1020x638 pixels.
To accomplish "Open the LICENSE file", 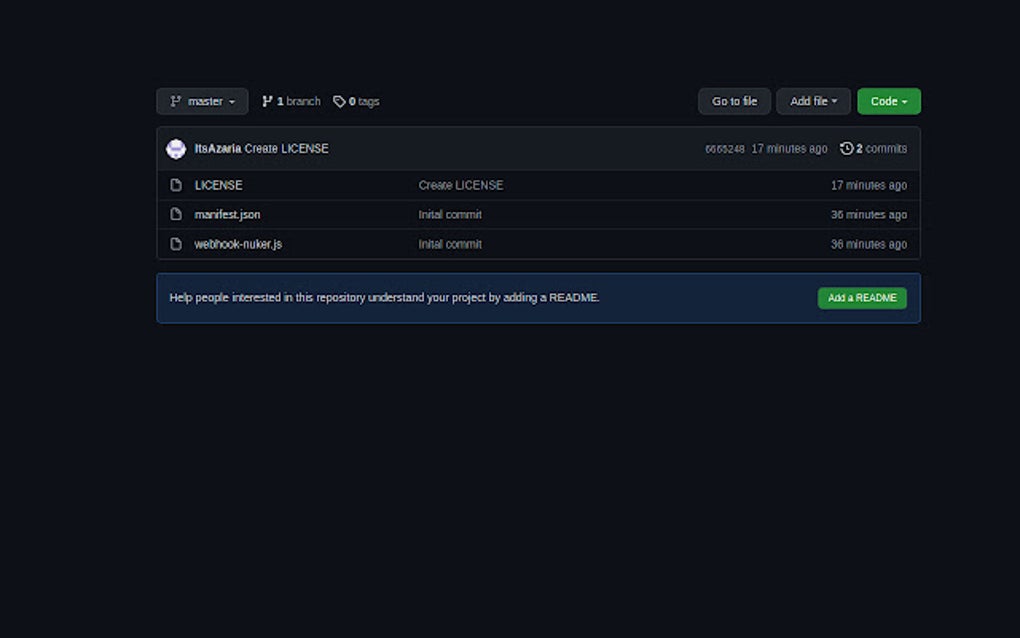I will click(218, 185).
